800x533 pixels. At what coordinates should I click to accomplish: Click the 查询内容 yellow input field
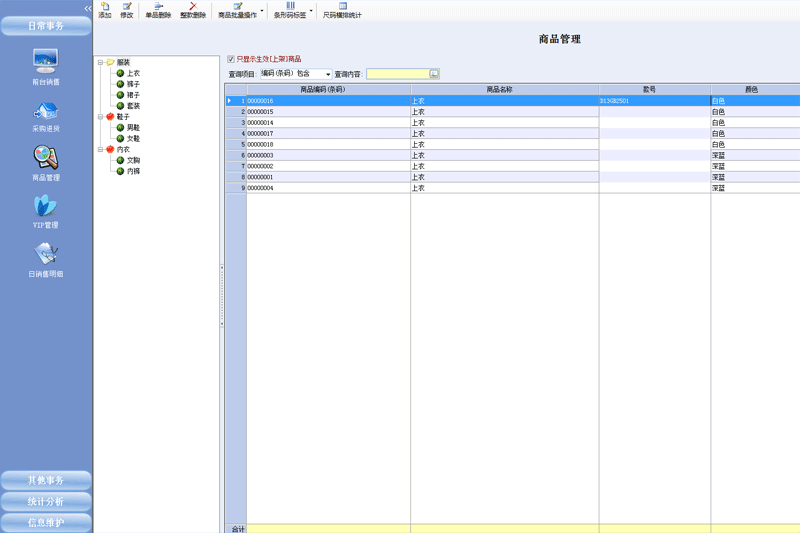(x=398, y=74)
